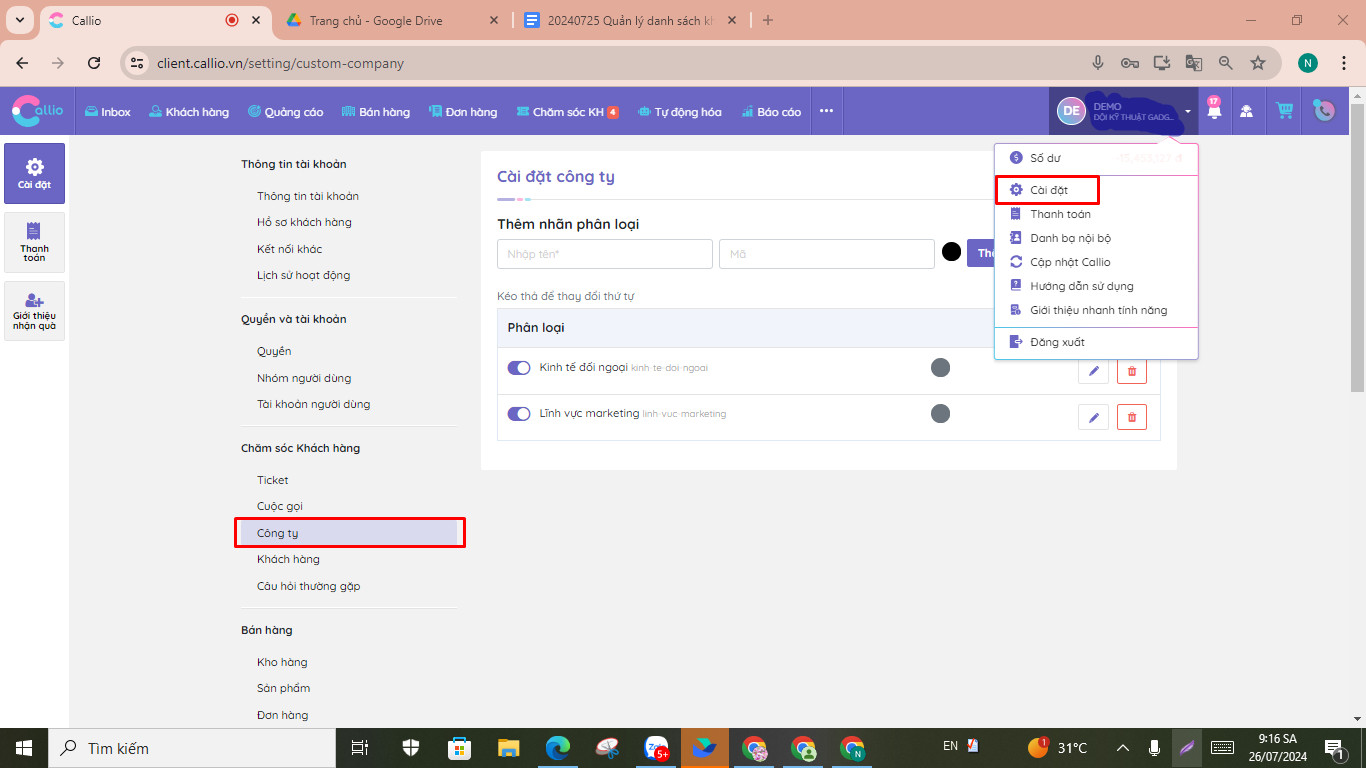Screen dimensions: 1366x768
Task: Open Tự động hóa navigation menu
Action: pyautogui.click(x=679, y=112)
